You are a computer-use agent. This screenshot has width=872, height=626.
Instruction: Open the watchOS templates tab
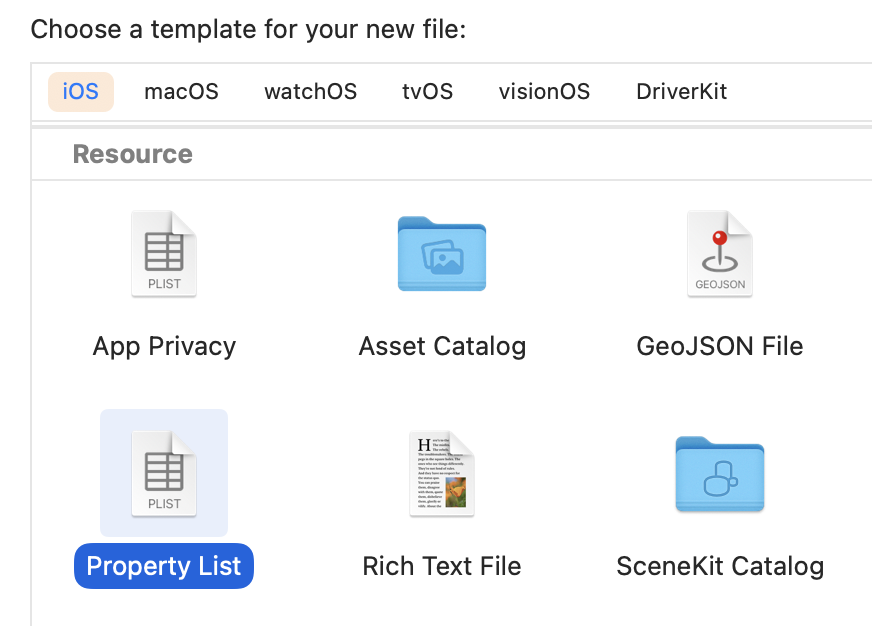310,92
